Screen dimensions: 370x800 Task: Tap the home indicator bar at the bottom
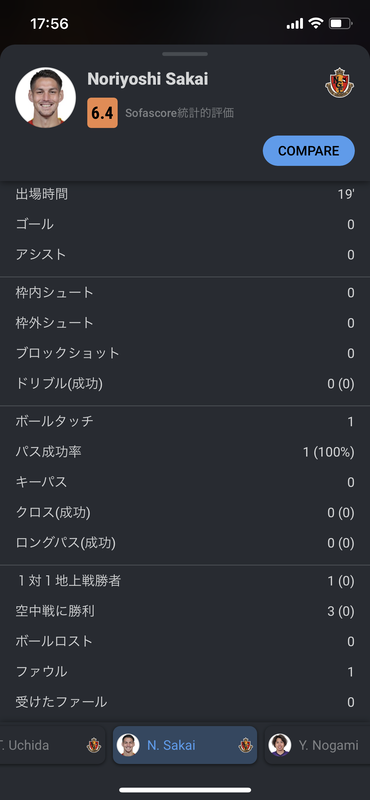185,790
